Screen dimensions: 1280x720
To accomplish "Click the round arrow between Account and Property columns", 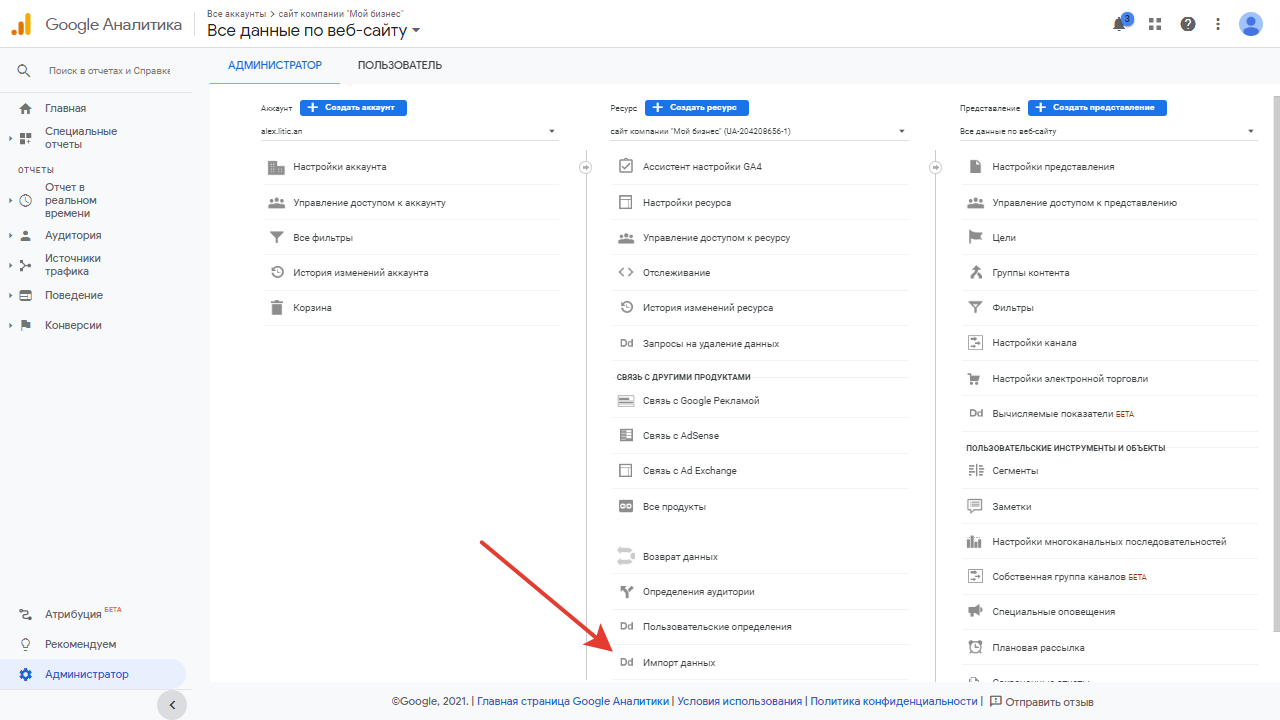I will coord(586,167).
